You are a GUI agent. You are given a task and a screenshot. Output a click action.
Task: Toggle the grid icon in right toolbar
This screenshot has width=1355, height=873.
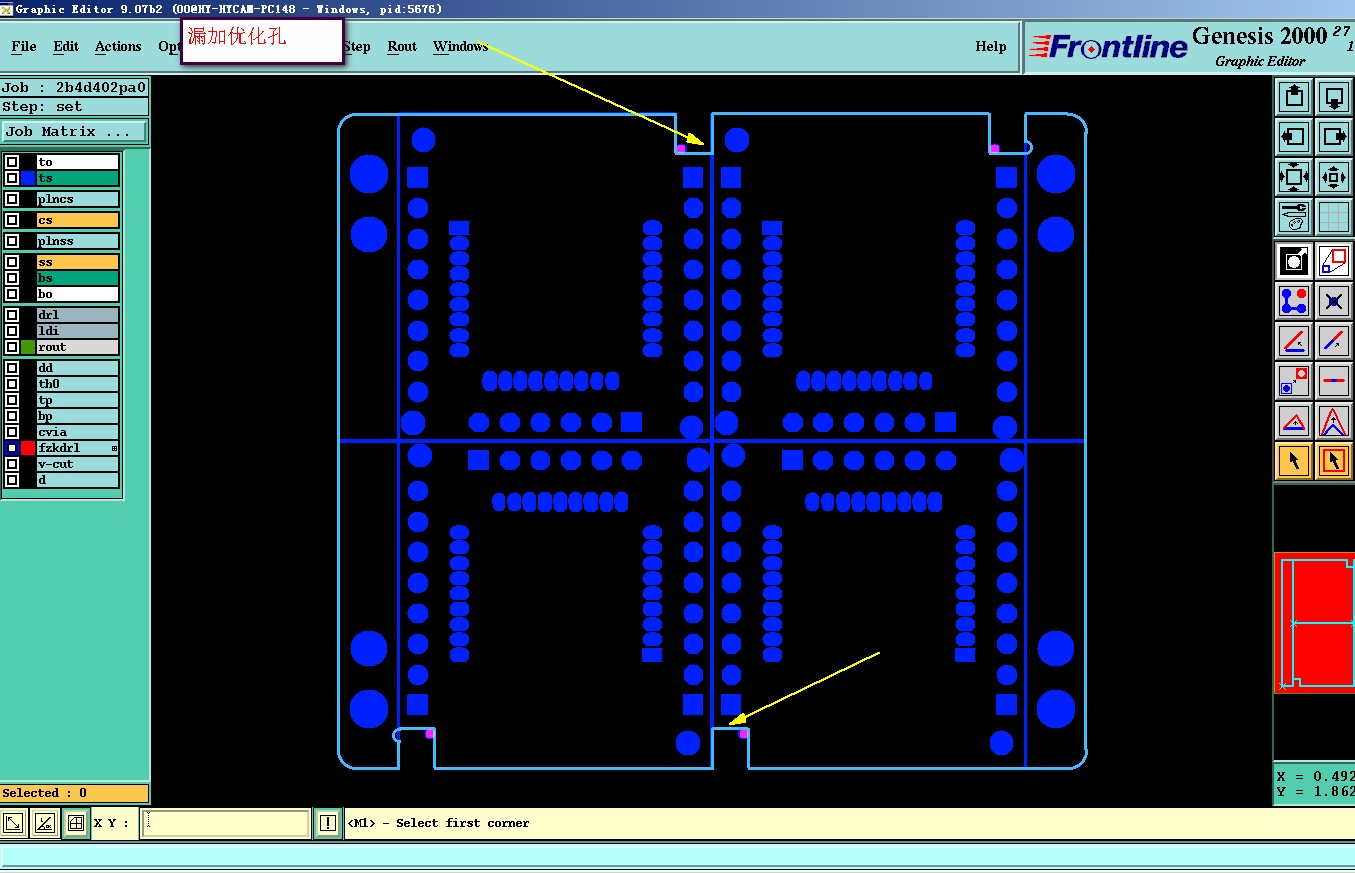[1334, 217]
